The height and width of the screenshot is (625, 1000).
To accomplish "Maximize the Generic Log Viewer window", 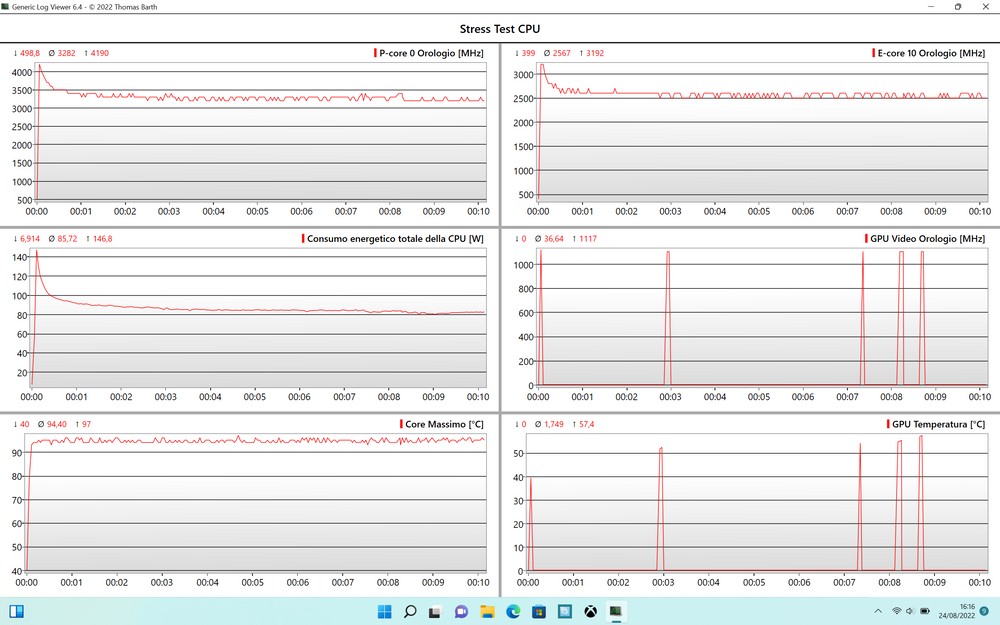I will pos(957,7).
